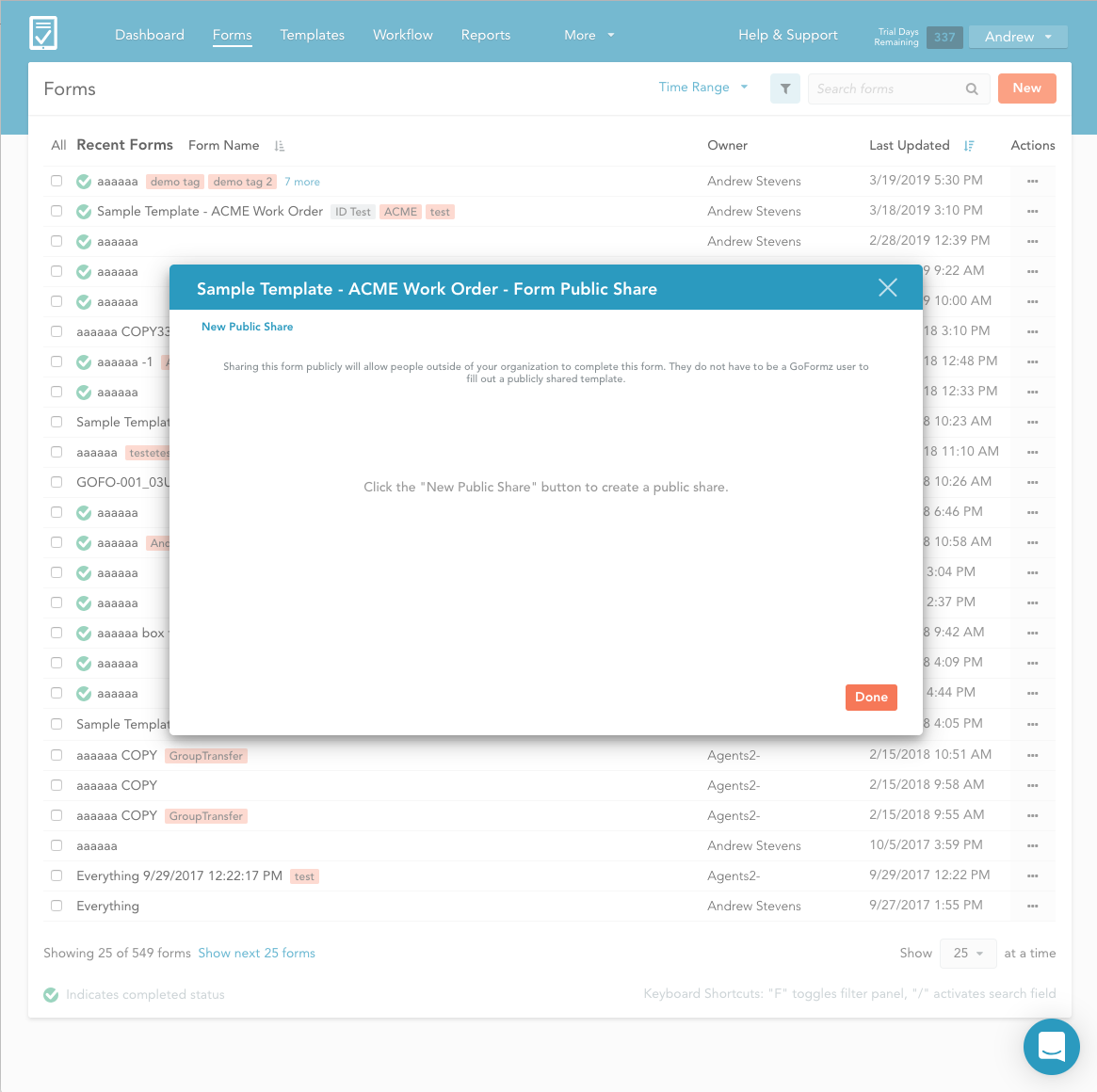This screenshot has width=1097, height=1092.
Task: Open actions menu for the Everything form
Action: point(1032,906)
